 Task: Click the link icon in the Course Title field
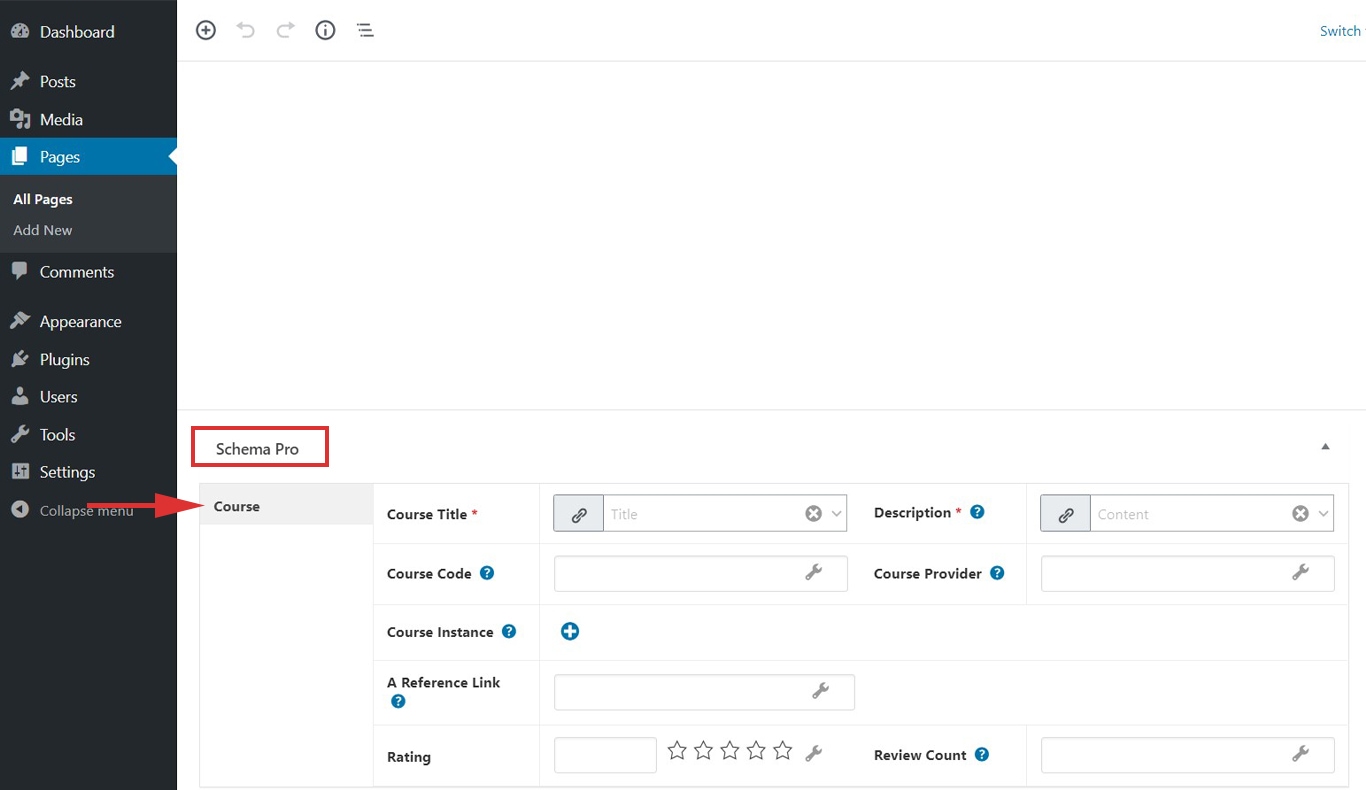pos(578,513)
